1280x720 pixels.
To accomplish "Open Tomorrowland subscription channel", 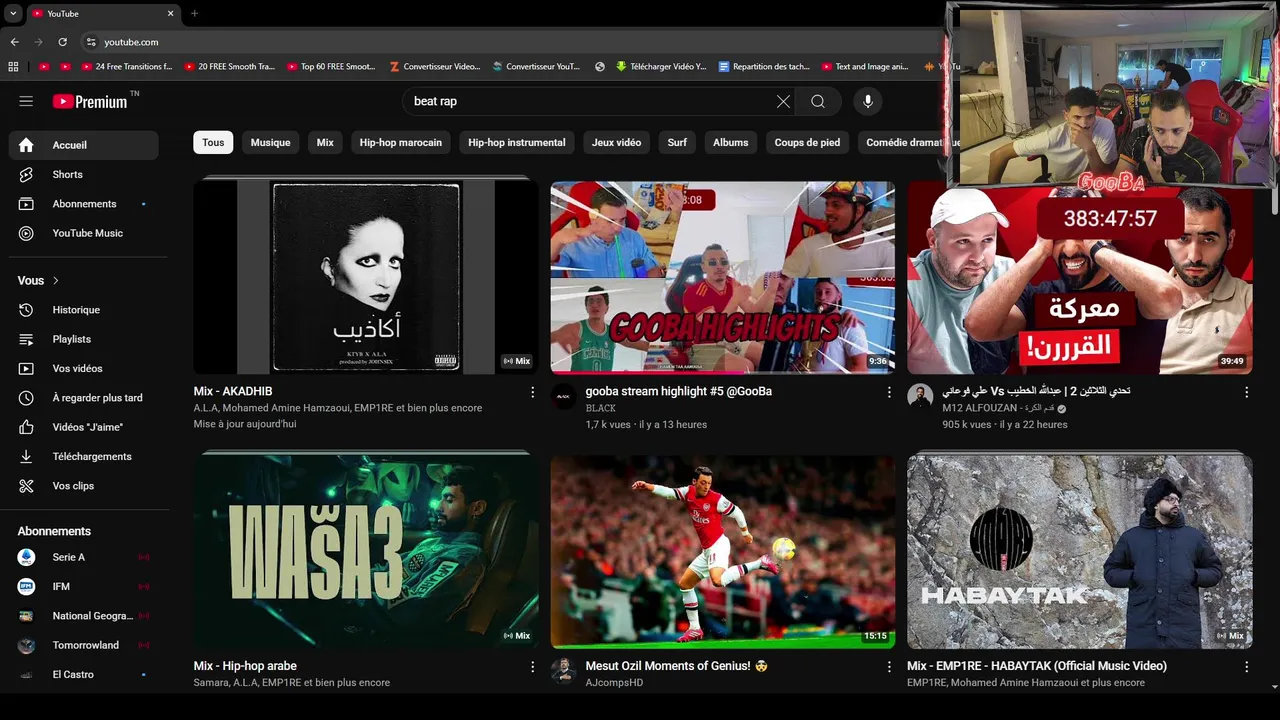I will 84,645.
